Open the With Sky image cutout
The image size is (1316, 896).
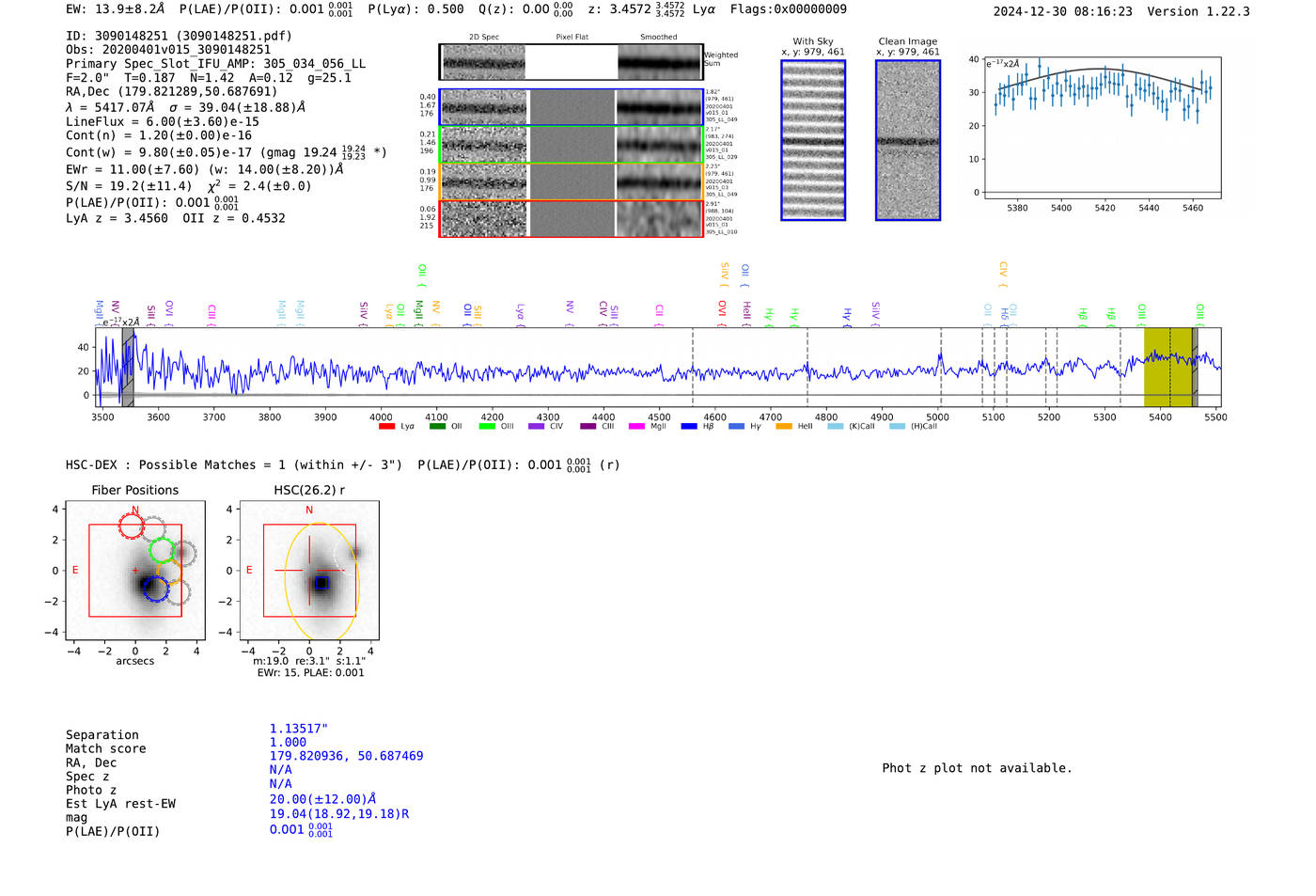(813, 140)
